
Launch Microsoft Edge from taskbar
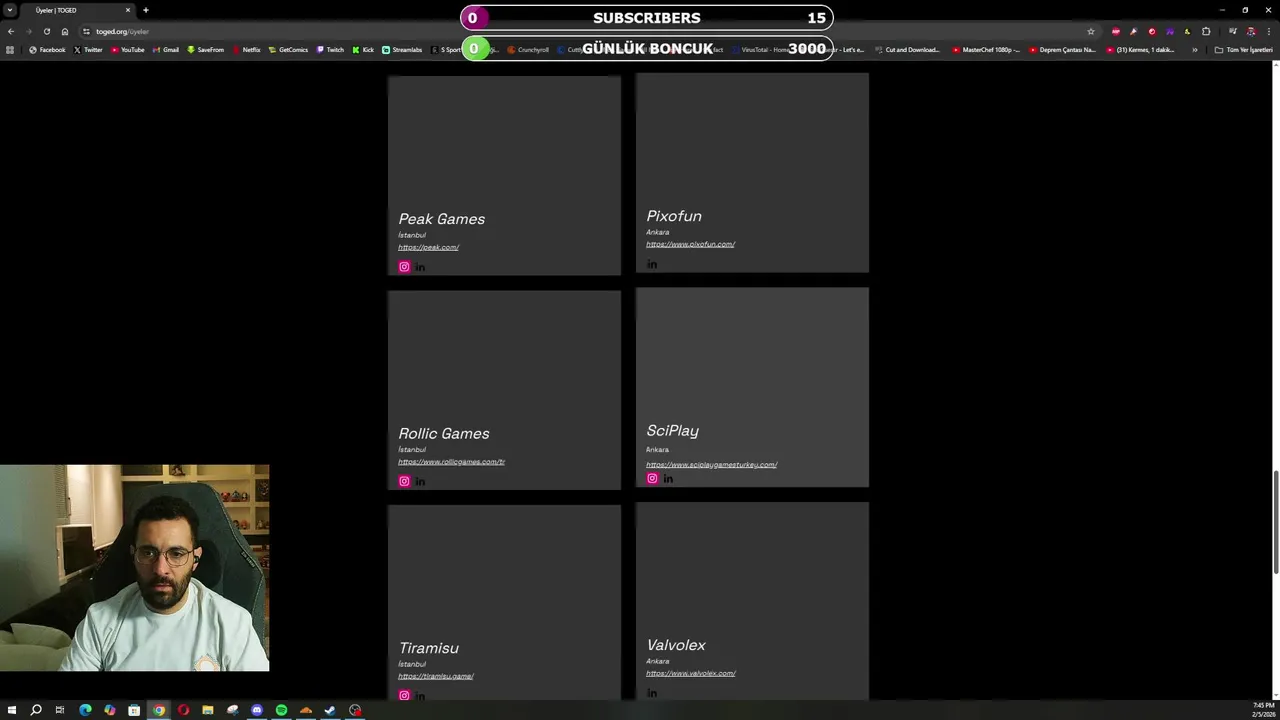pos(85,710)
